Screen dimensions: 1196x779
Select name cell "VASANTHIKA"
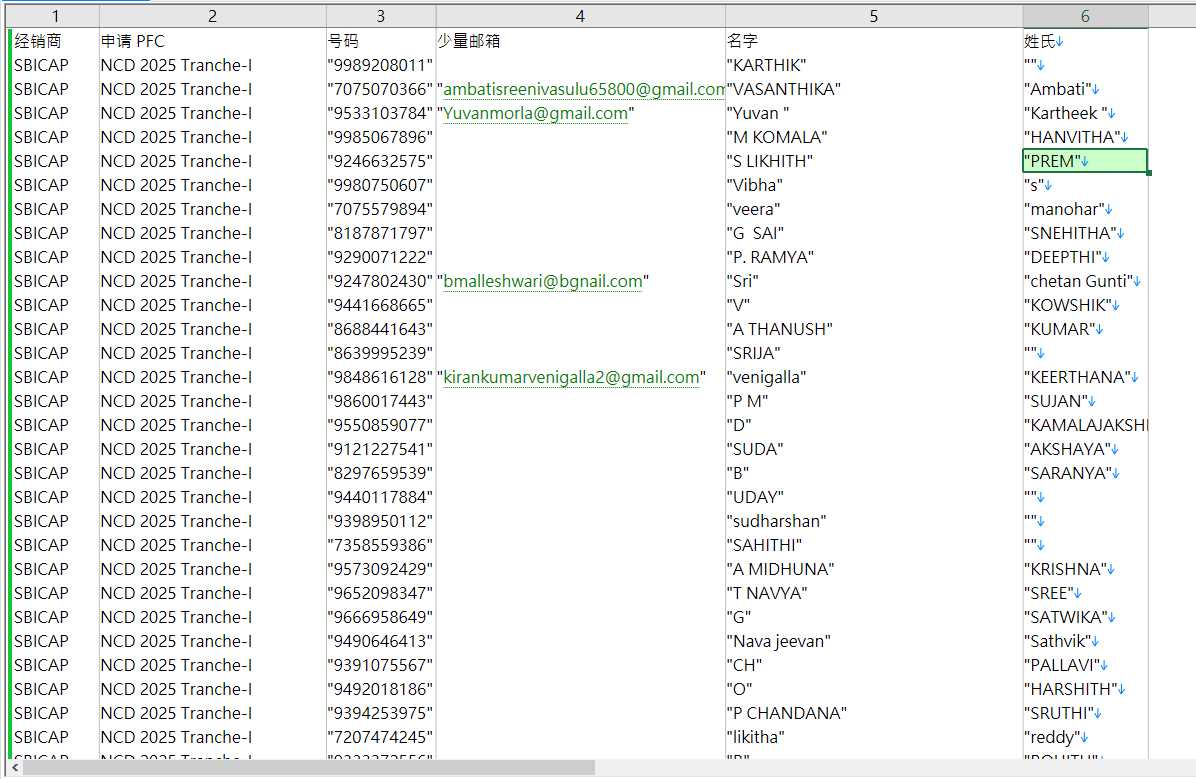coord(873,89)
